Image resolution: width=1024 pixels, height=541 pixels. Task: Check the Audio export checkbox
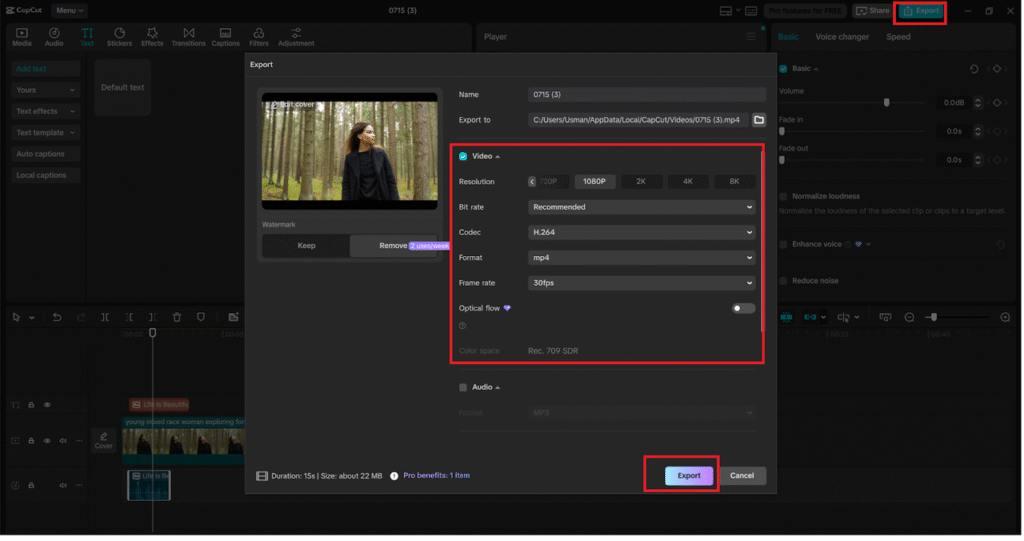click(463, 388)
